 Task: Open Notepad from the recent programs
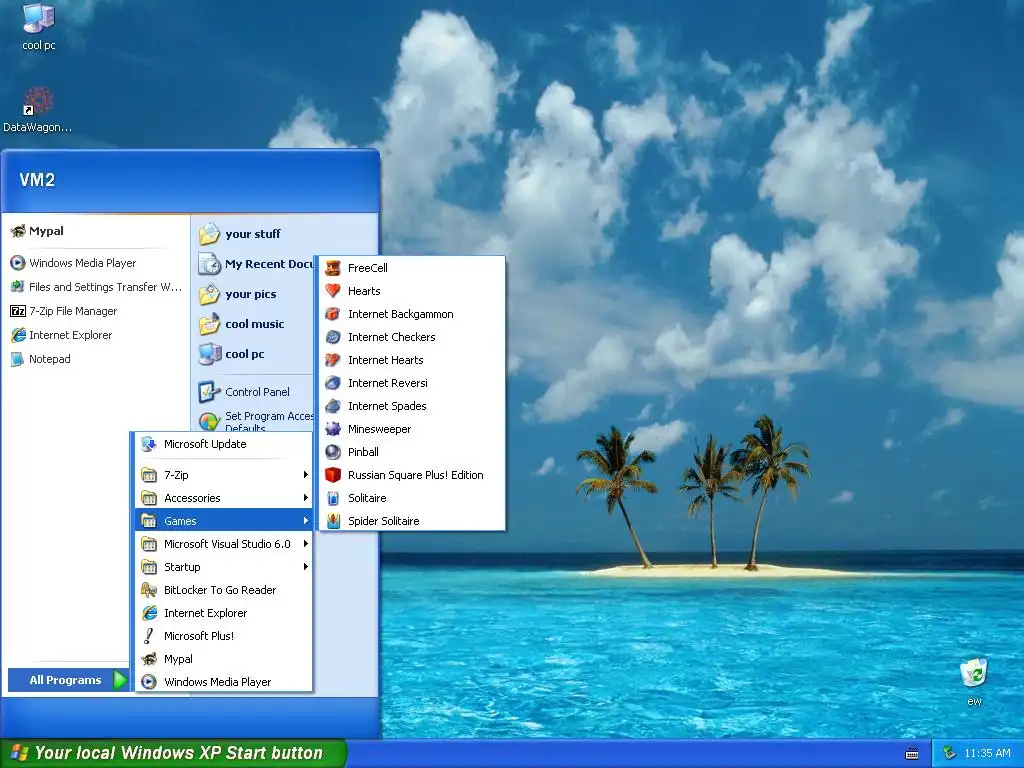[97, 359]
